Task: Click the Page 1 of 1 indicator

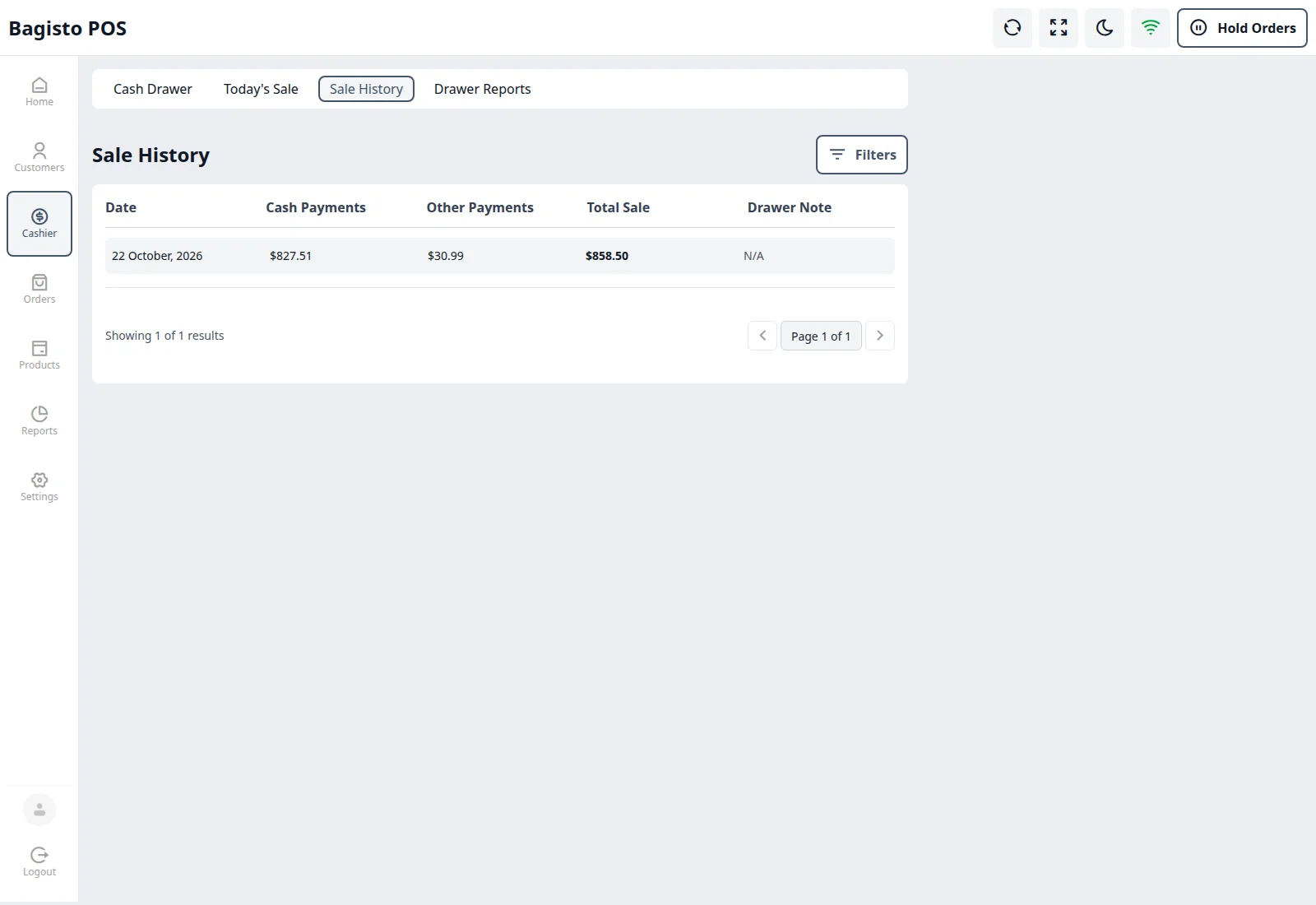Action: click(x=821, y=336)
